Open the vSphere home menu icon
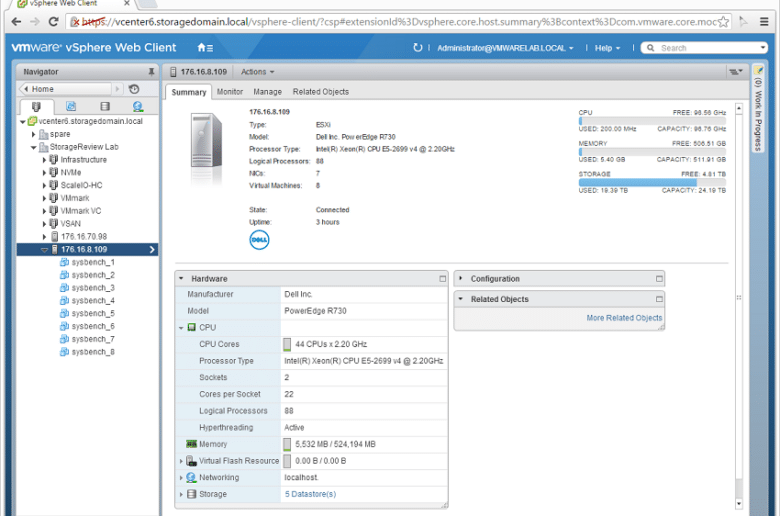The image size is (780, 516). (205, 48)
